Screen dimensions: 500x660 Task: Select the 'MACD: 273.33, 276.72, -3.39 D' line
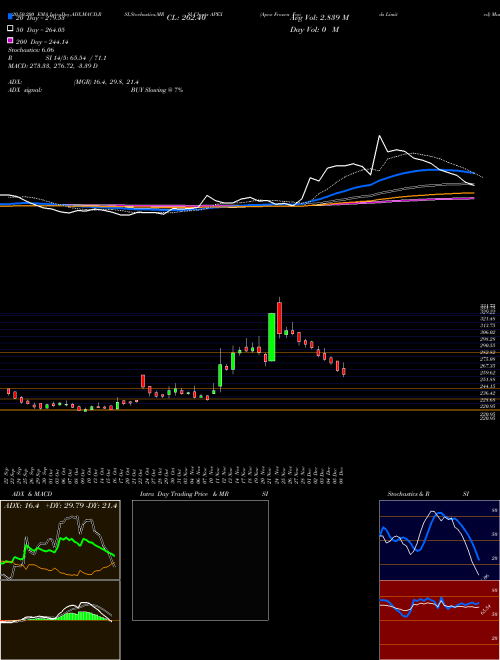tap(53, 66)
